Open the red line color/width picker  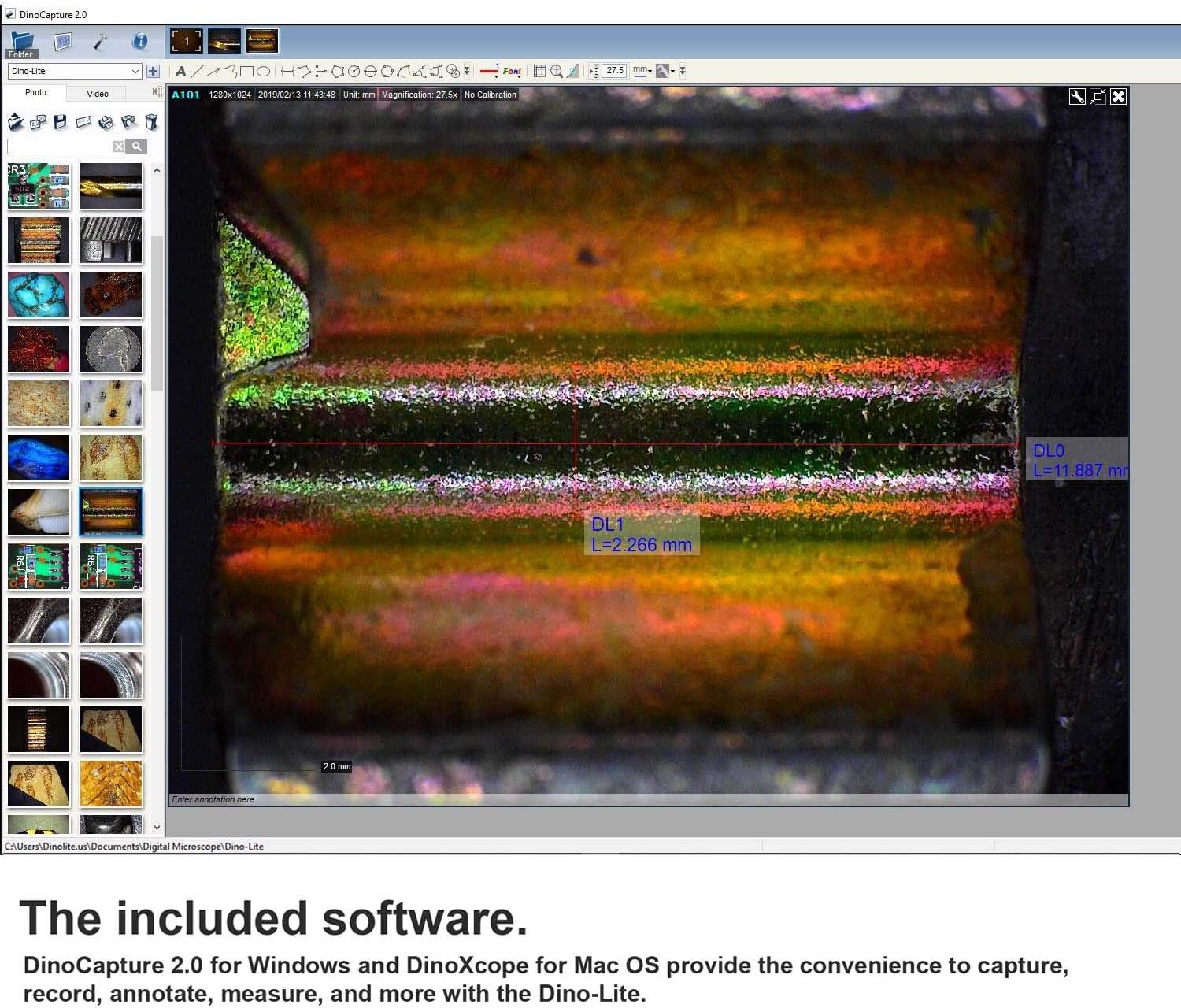pyautogui.click(x=489, y=72)
